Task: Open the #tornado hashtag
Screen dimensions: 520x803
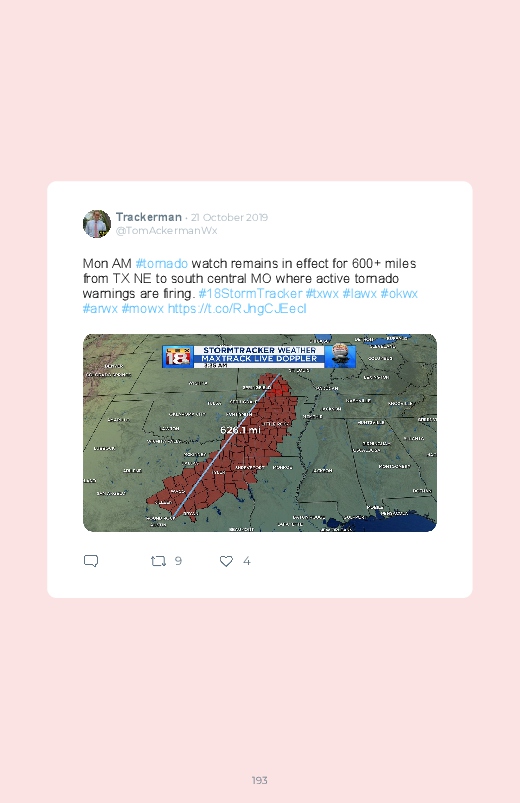Action: click(x=162, y=264)
